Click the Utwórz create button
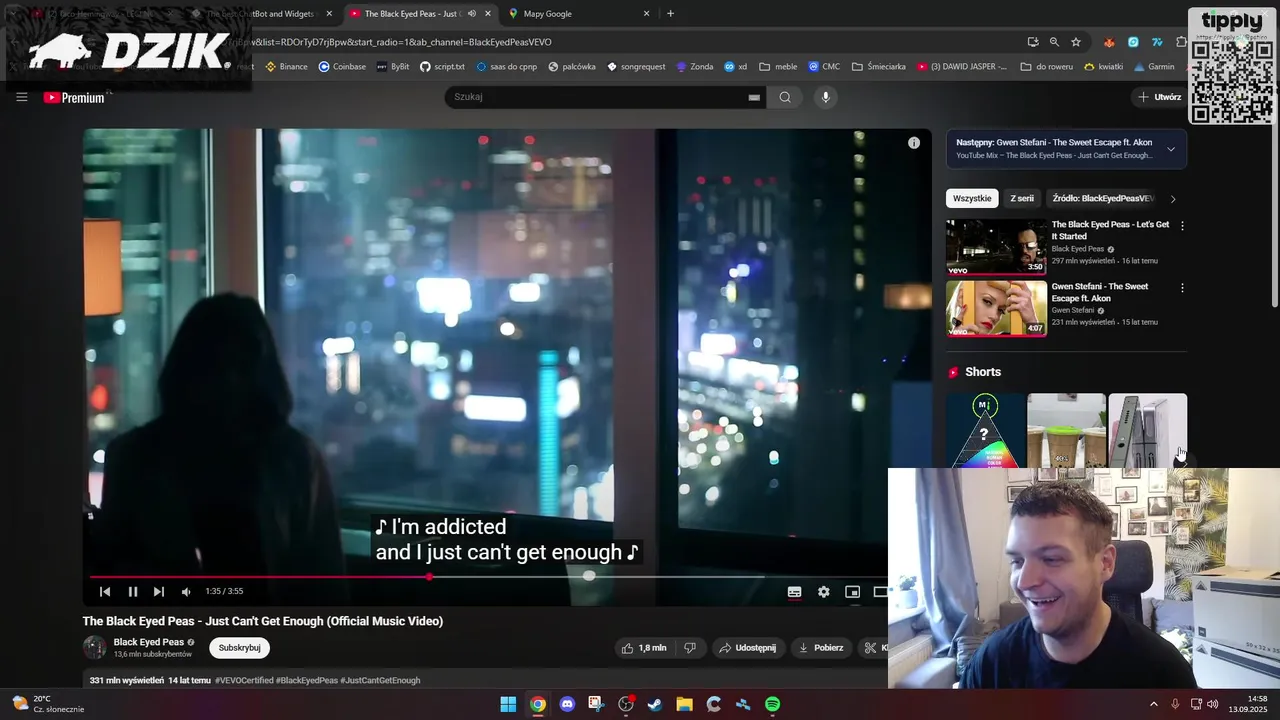 tap(1159, 97)
